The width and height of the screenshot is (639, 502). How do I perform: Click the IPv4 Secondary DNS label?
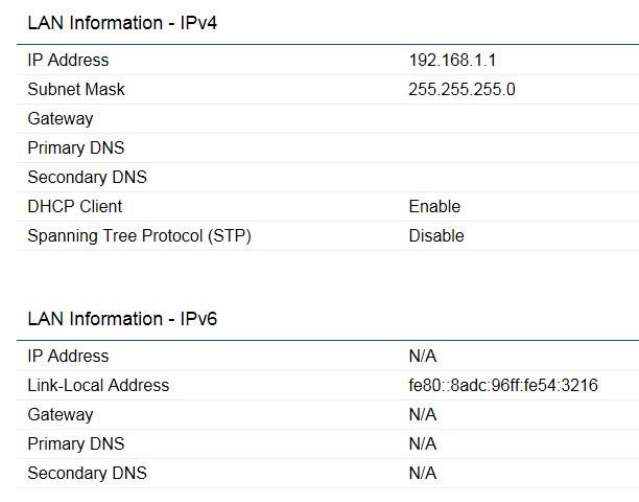pos(87,177)
